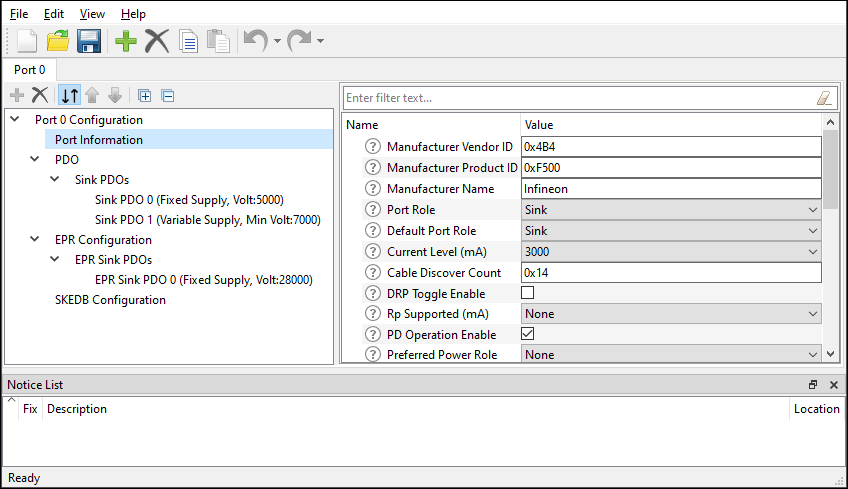Click the Manufacturer Product ID value field
The height and width of the screenshot is (489, 848).
click(x=671, y=167)
